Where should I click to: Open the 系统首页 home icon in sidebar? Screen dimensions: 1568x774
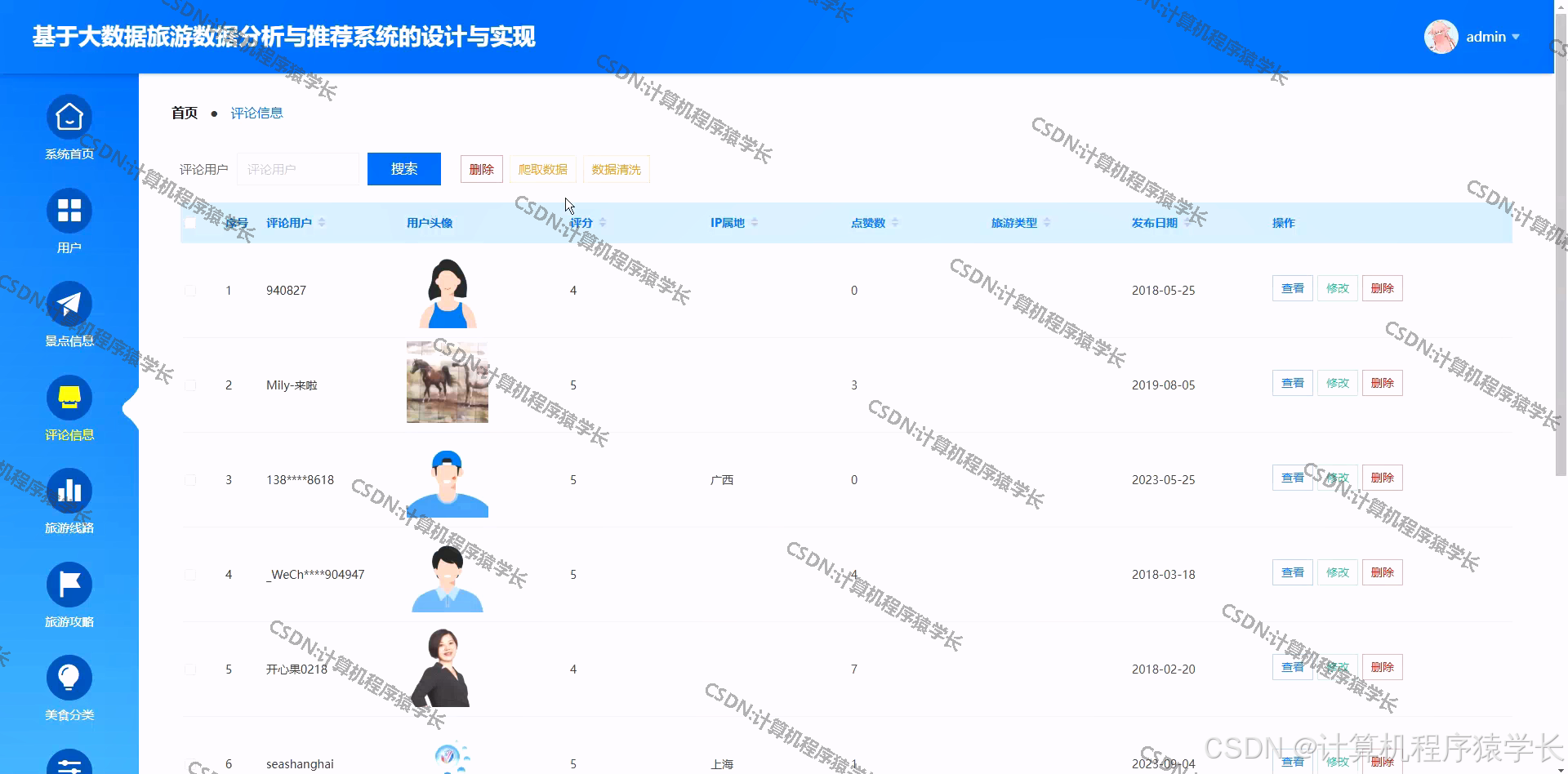(69, 118)
